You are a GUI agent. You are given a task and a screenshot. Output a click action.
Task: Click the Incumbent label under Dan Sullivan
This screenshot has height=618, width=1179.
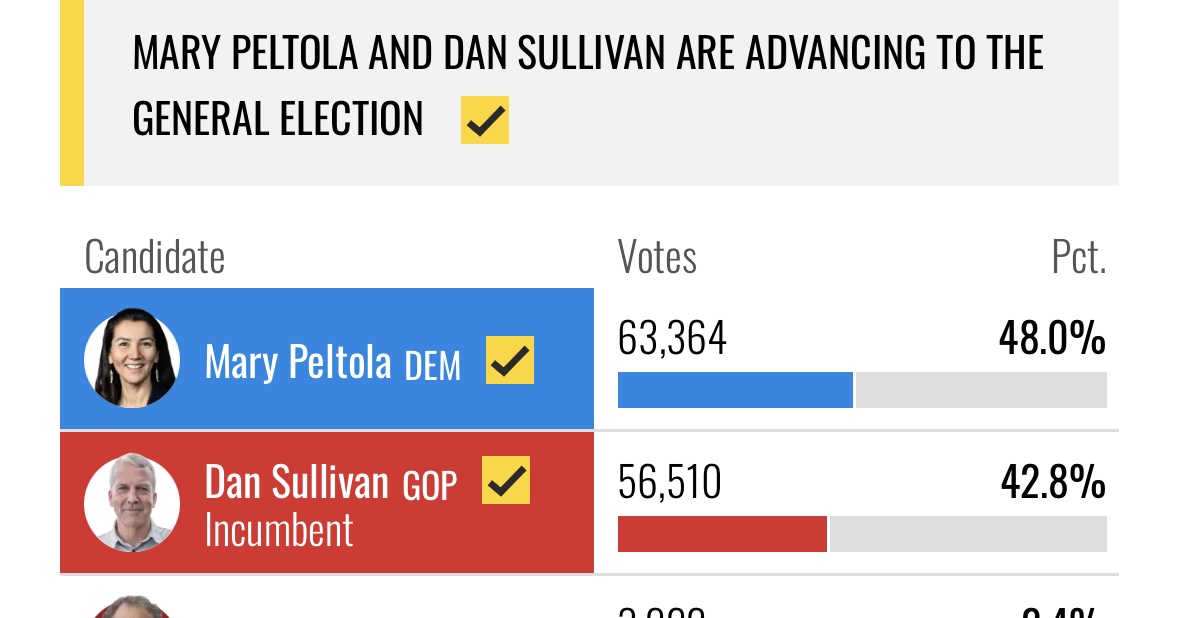coord(279,531)
